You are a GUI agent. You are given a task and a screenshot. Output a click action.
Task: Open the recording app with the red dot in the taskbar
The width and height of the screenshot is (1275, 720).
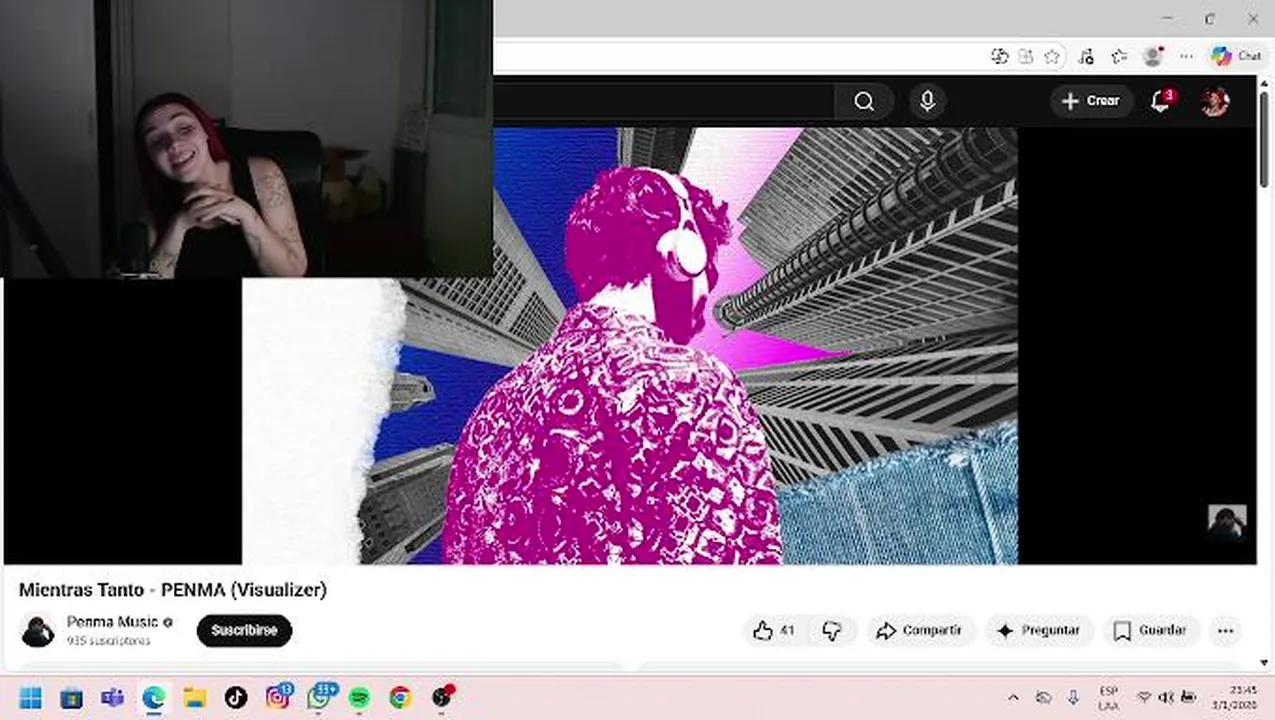442,697
